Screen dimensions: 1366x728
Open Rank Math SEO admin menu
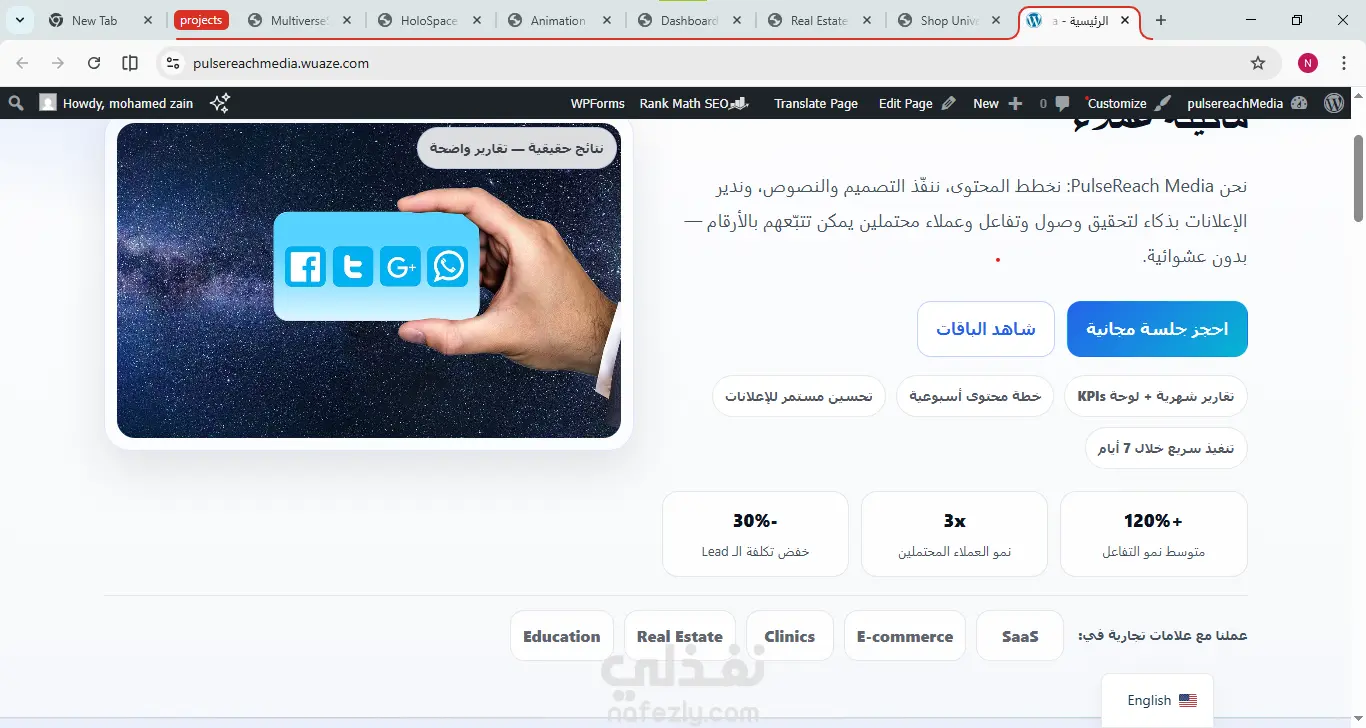point(694,103)
